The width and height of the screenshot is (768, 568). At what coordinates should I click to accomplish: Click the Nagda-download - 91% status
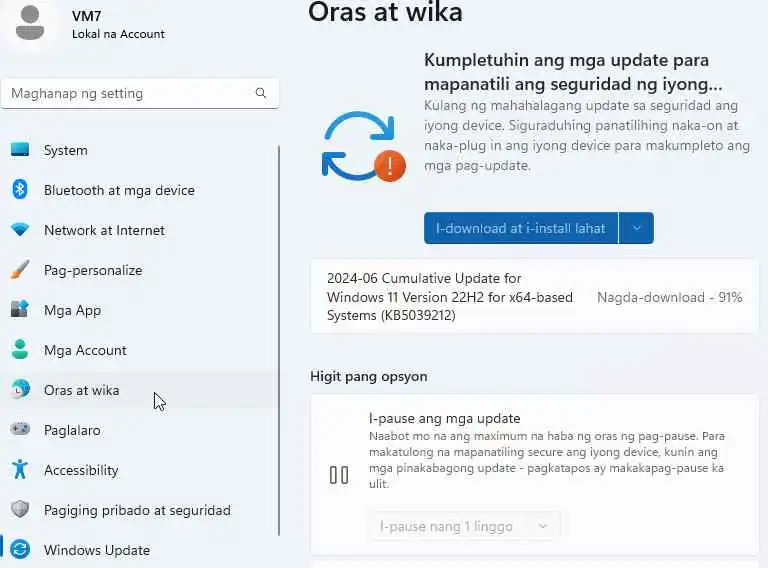[x=670, y=297]
